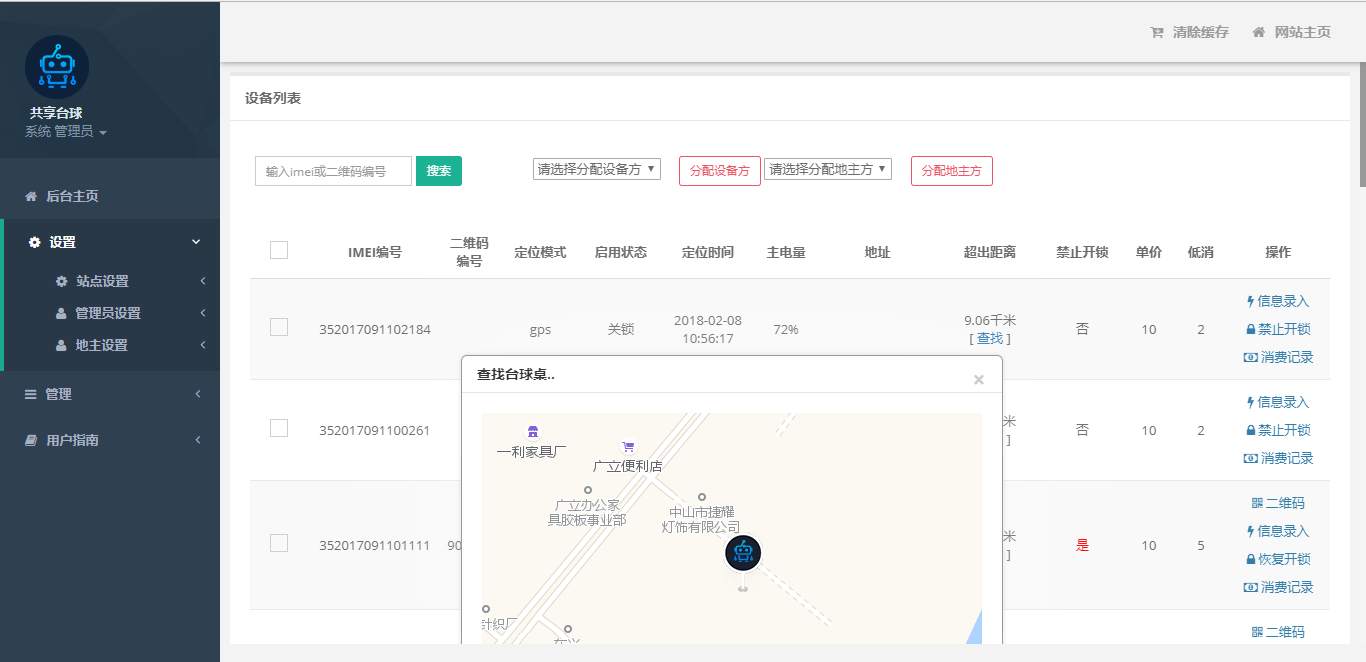Image resolution: width=1366 pixels, height=662 pixels.
Task: Click the 分配地主方 button
Action: click(952, 171)
